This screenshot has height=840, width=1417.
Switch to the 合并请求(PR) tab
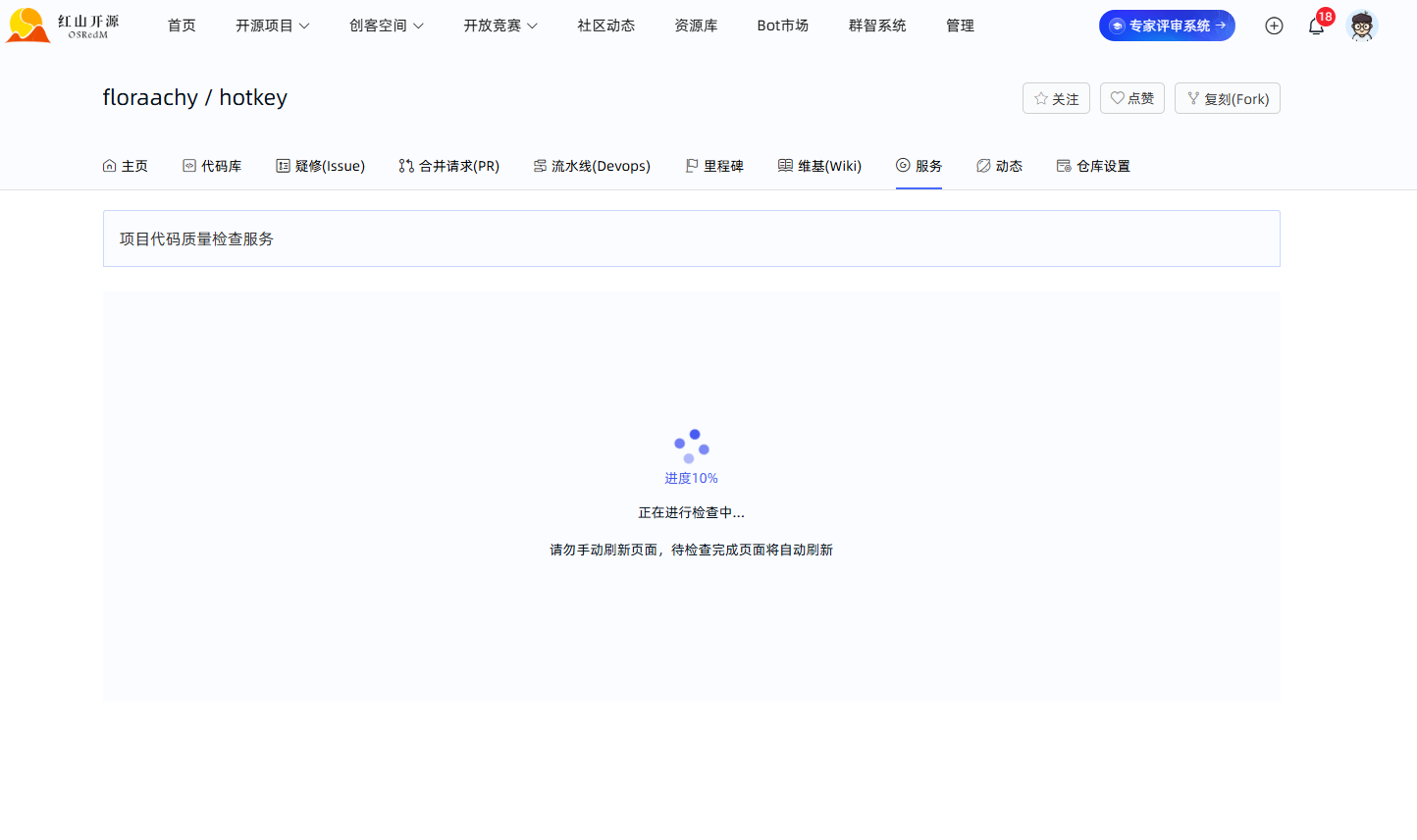coord(449,166)
